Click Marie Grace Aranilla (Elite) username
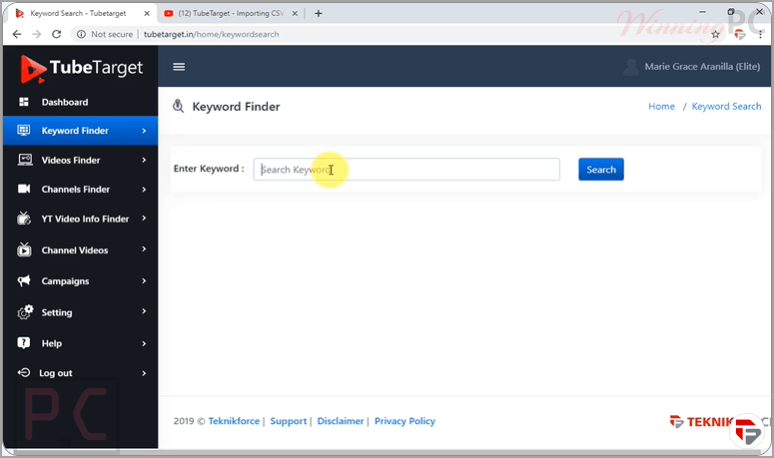This screenshot has width=774, height=458. [x=702, y=67]
